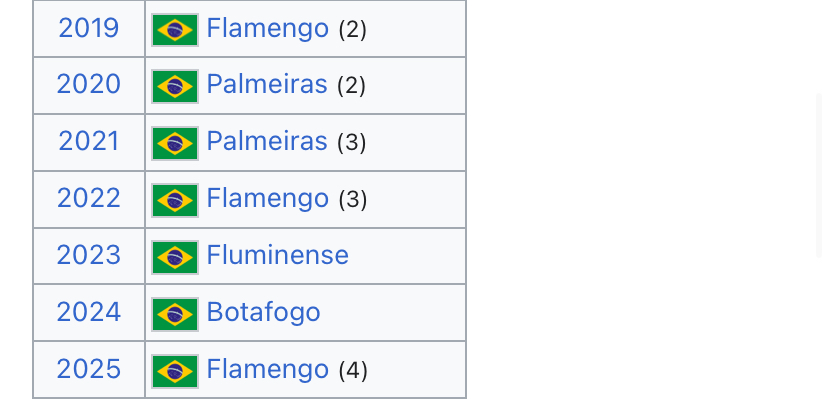
Task: Click the Brazil flag beside 2019 Flamengo
Action: (x=175, y=30)
